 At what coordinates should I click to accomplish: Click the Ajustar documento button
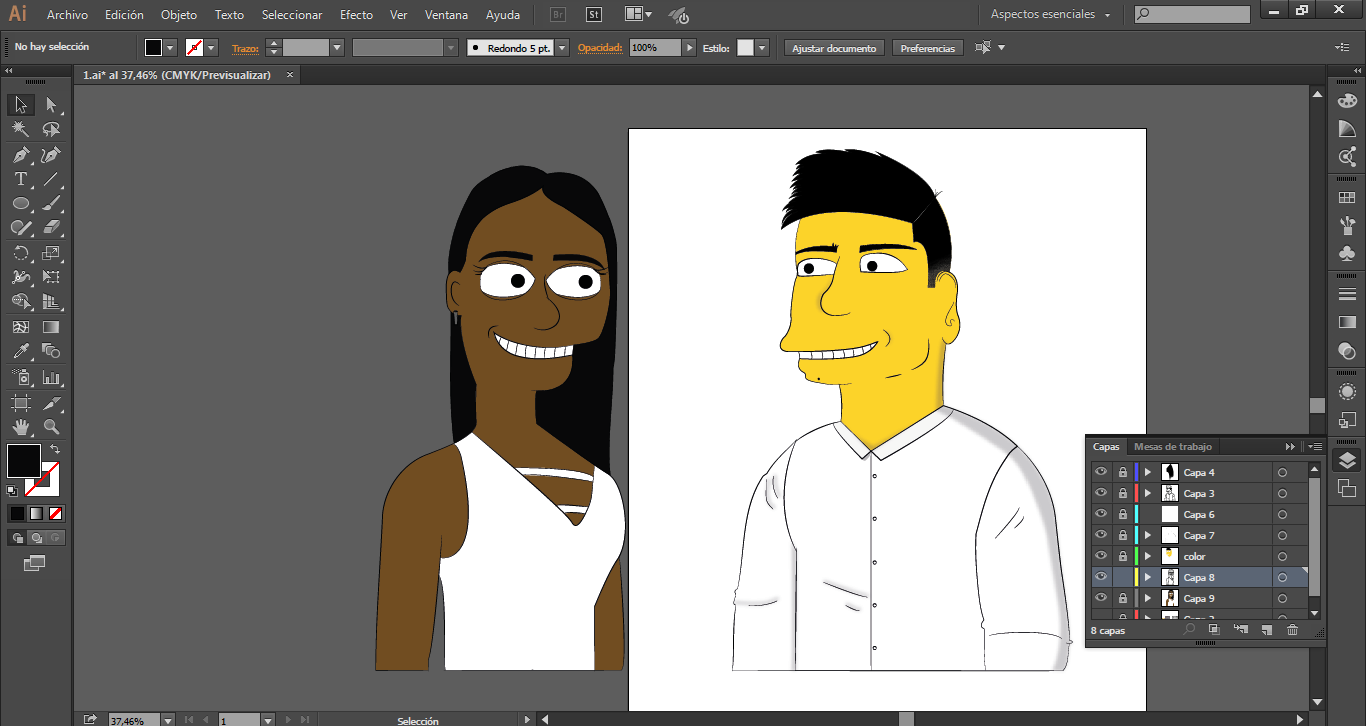click(x=834, y=48)
